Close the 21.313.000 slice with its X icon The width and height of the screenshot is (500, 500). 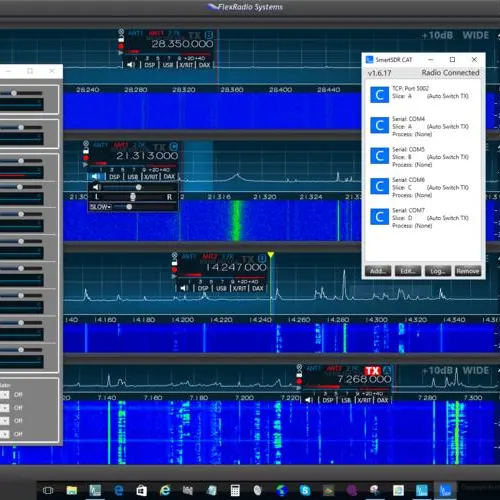[86, 144]
